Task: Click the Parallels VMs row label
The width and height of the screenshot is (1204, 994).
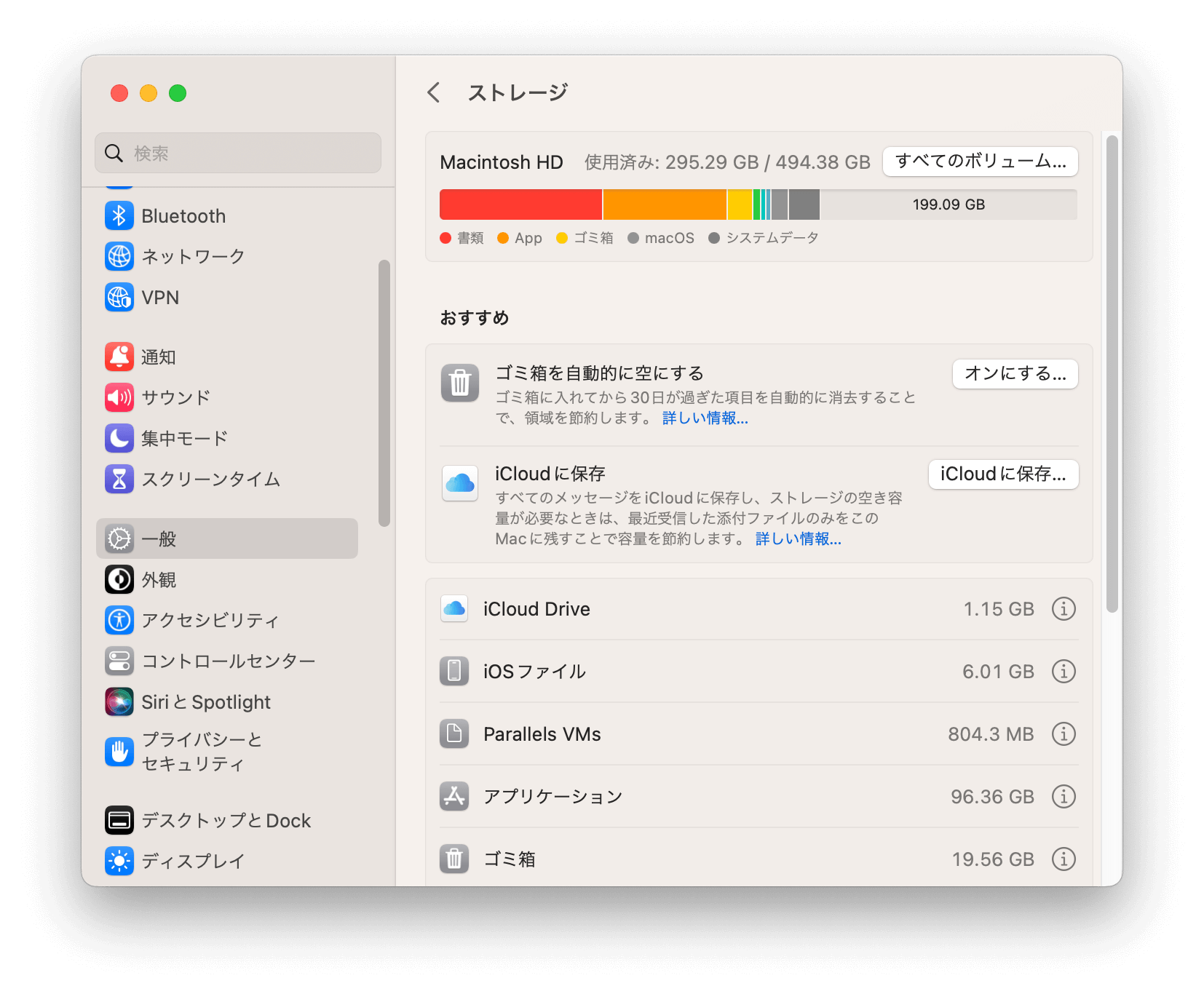Action: [542, 734]
